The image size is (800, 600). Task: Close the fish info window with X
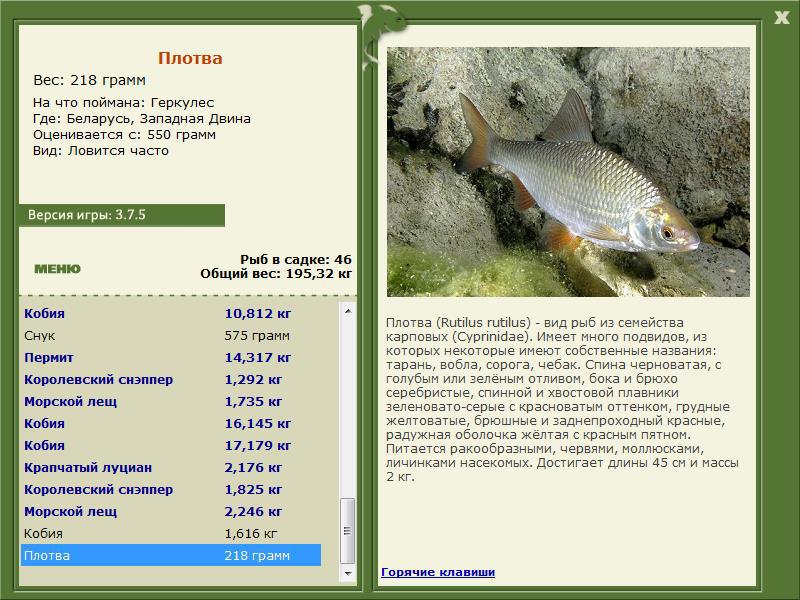tap(781, 18)
